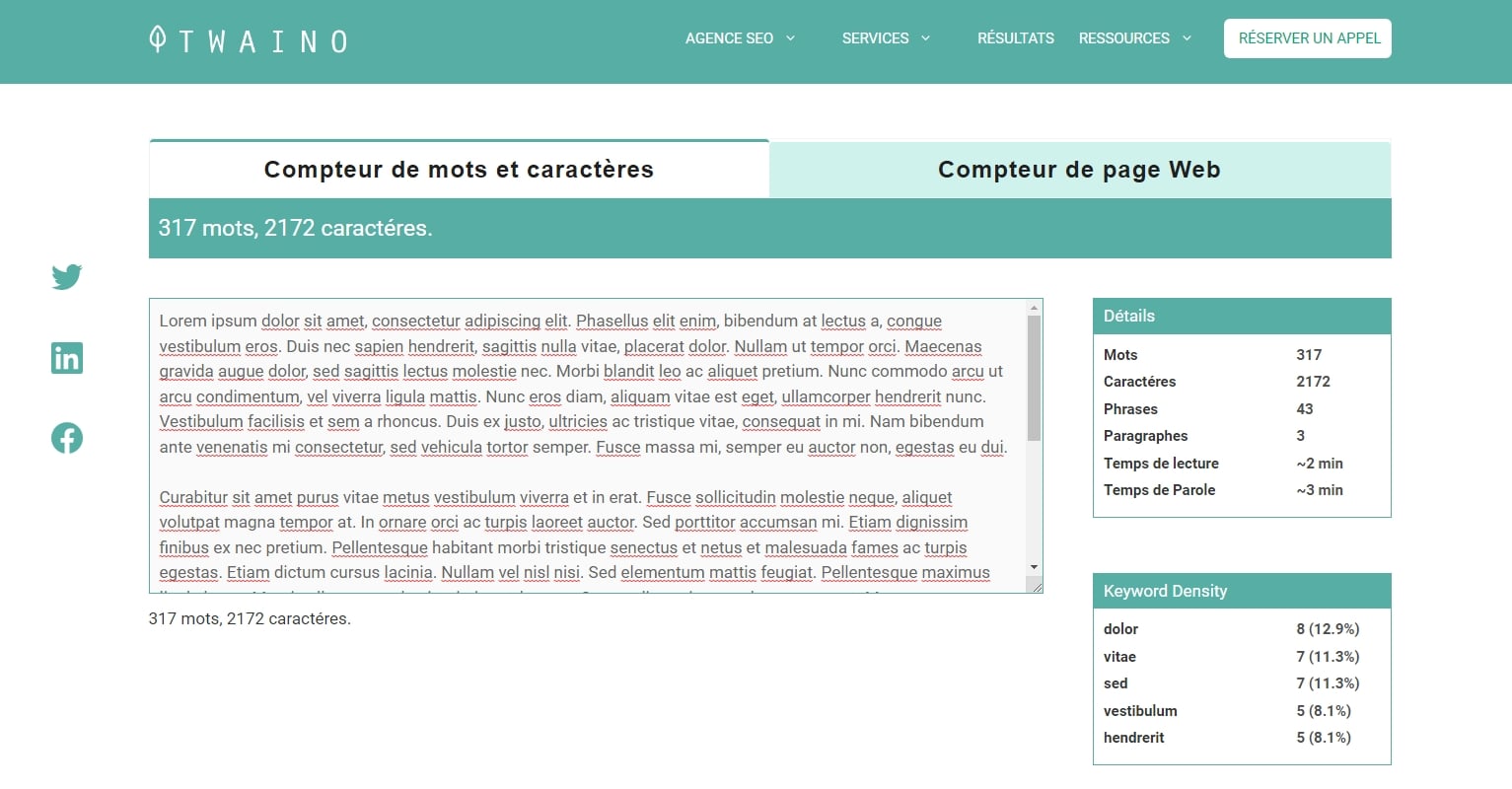Share the page via the Twitter bird icon
Viewport: 1512px width, 789px height.
[66, 277]
